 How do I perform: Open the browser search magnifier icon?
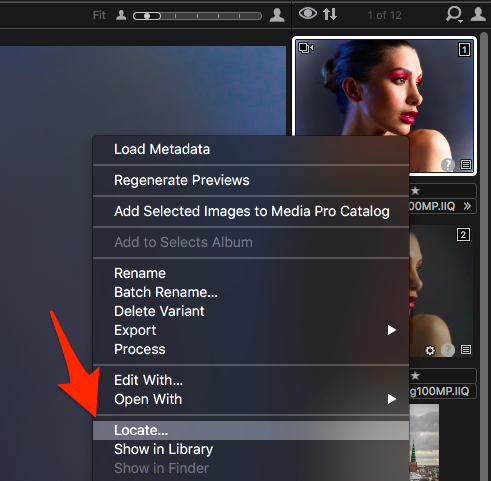[454, 14]
